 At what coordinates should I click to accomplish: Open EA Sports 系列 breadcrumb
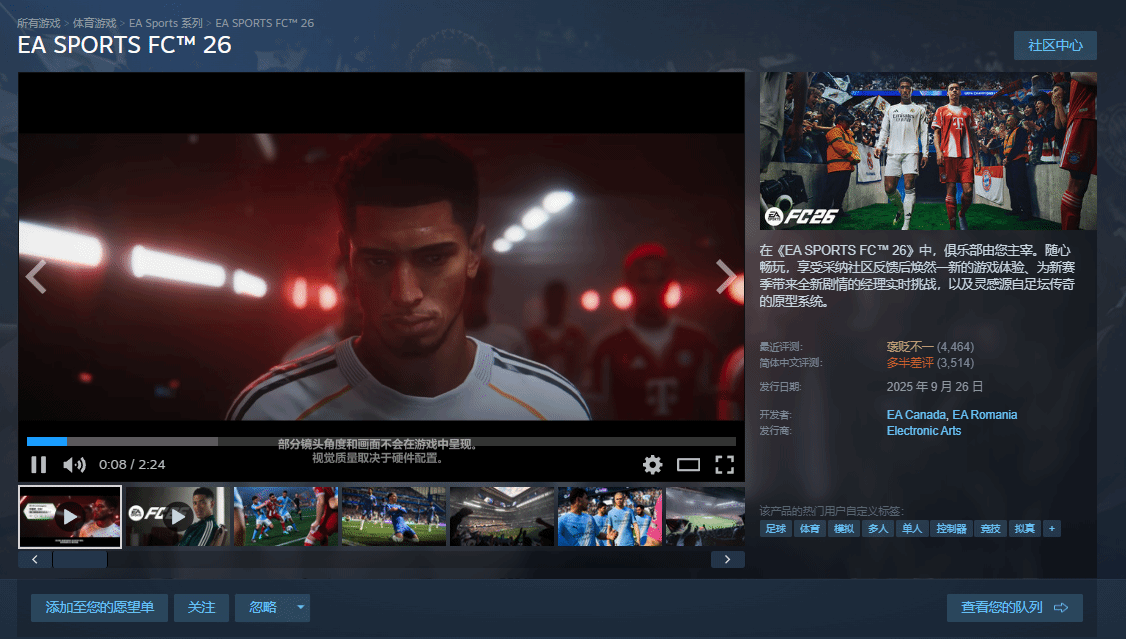pyautogui.click(x=165, y=23)
